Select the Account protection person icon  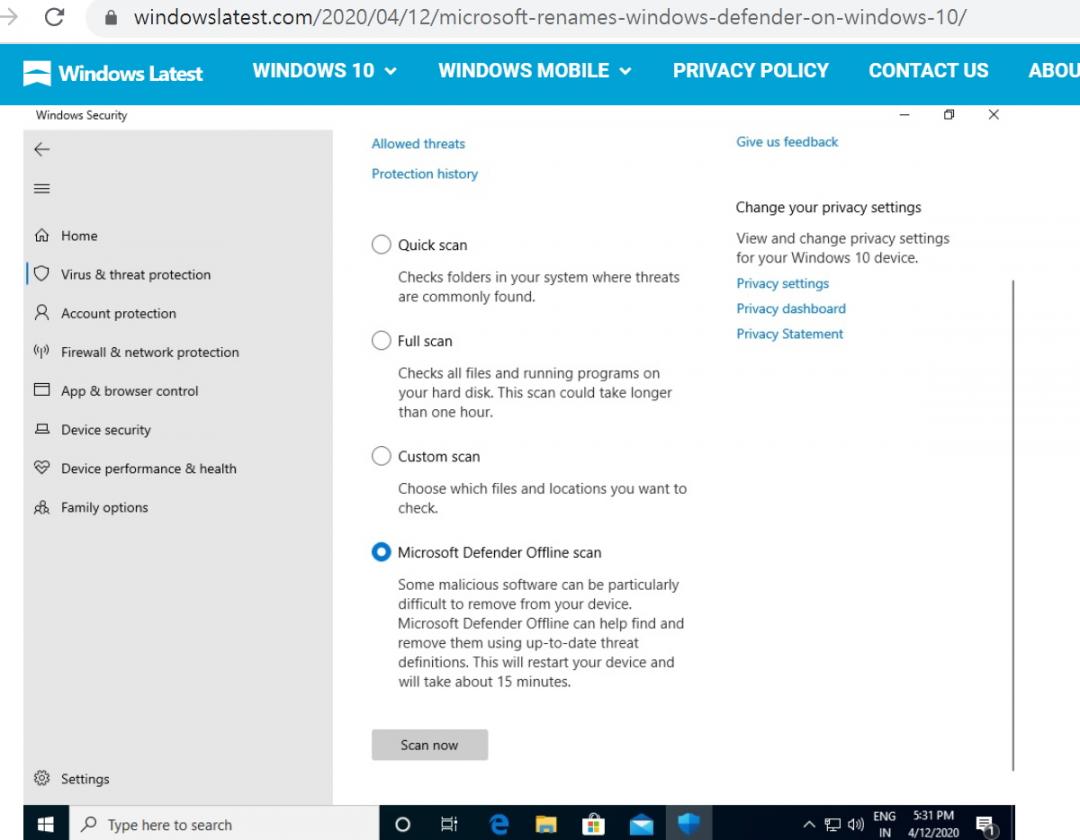(42, 313)
